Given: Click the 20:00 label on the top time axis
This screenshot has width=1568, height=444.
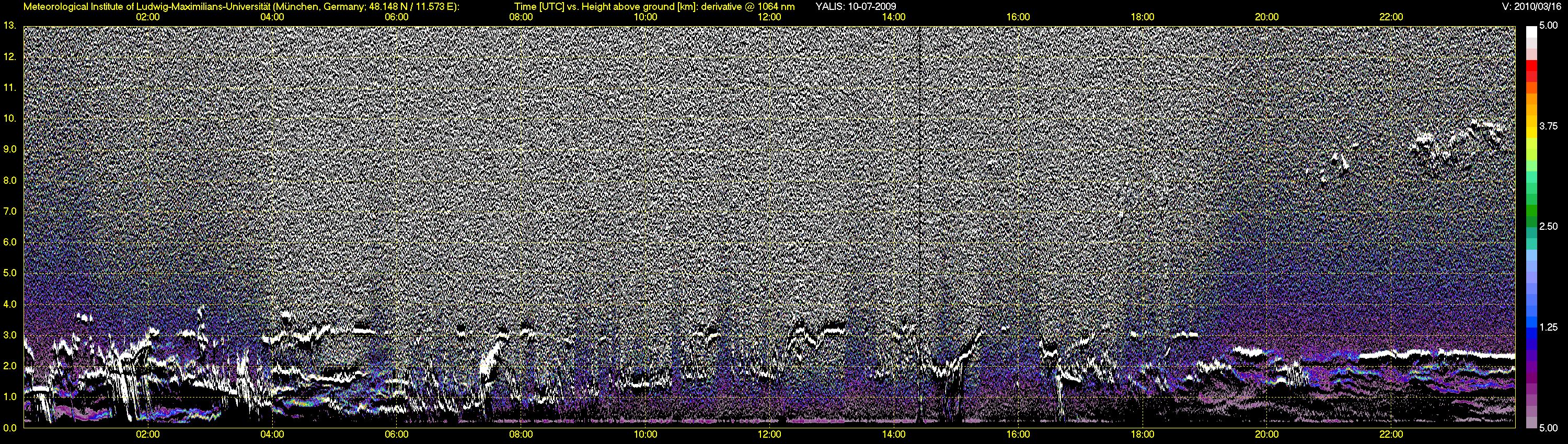Looking at the screenshot, I should point(1267,17).
